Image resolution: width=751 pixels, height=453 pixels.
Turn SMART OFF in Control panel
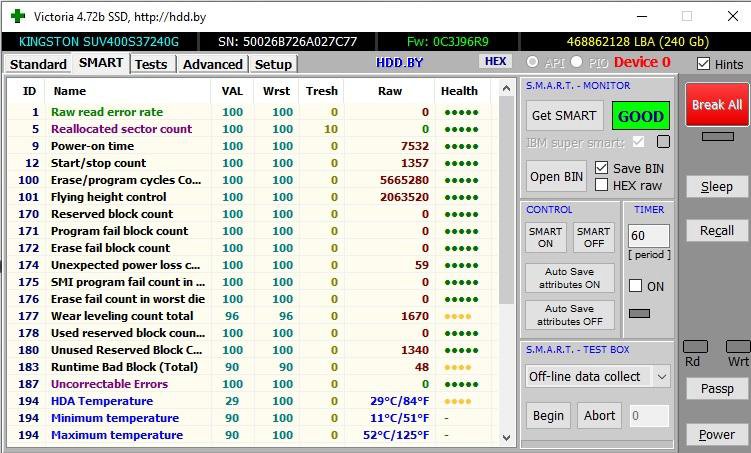click(593, 237)
